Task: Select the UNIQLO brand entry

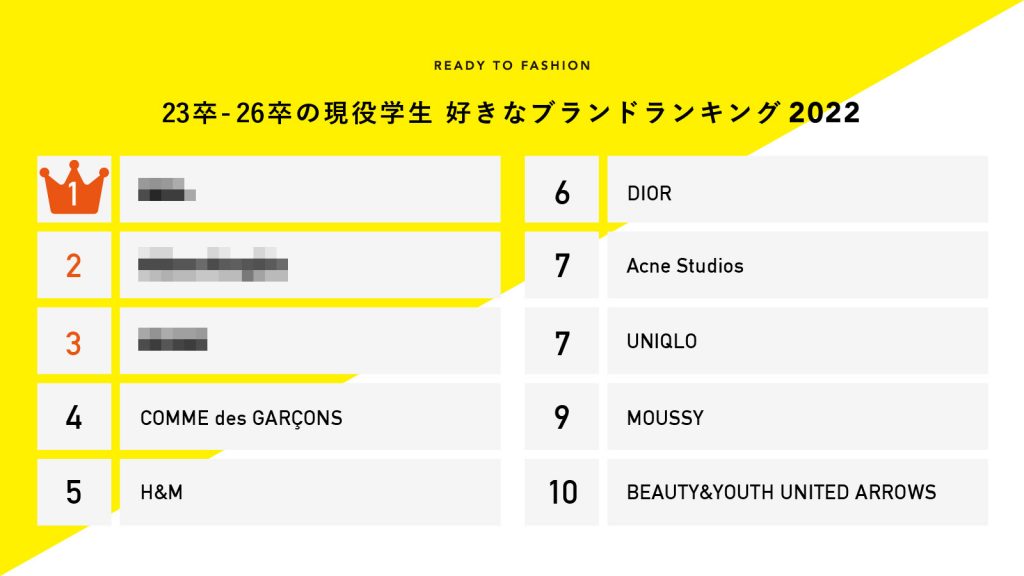Action: tap(662, 342)
